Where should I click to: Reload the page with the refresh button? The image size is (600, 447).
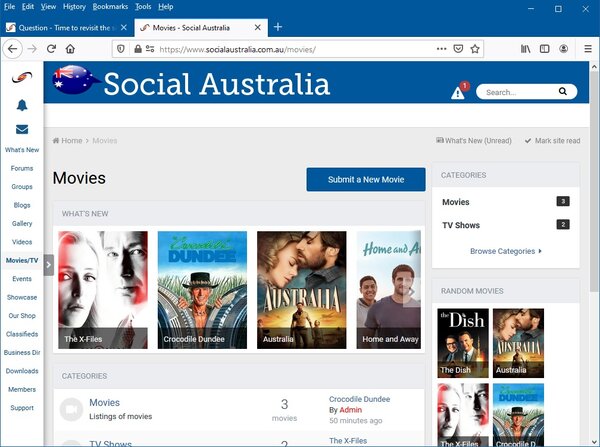pos(51,48)
